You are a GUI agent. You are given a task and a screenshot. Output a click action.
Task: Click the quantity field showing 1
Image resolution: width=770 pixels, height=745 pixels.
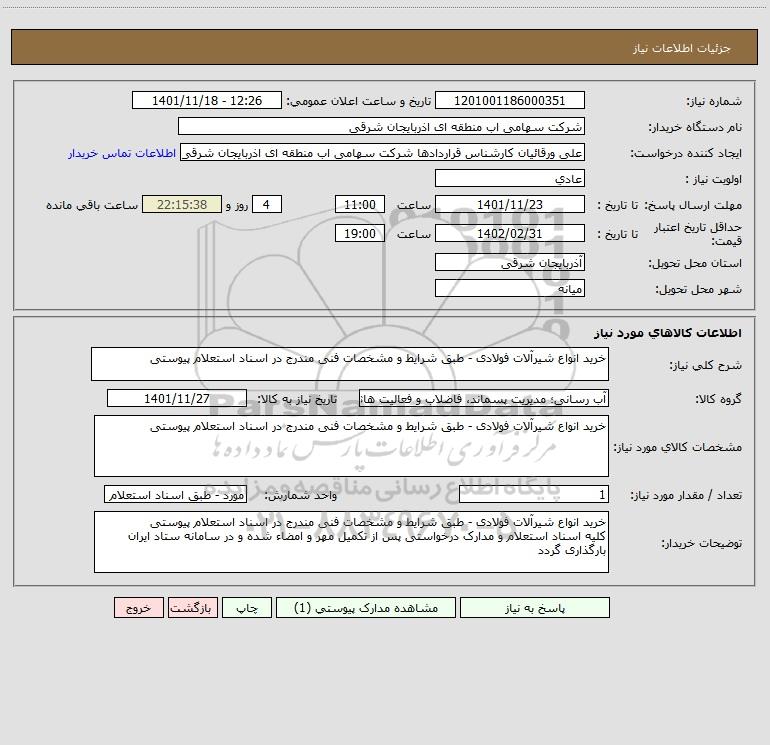(x=534, y=494)
